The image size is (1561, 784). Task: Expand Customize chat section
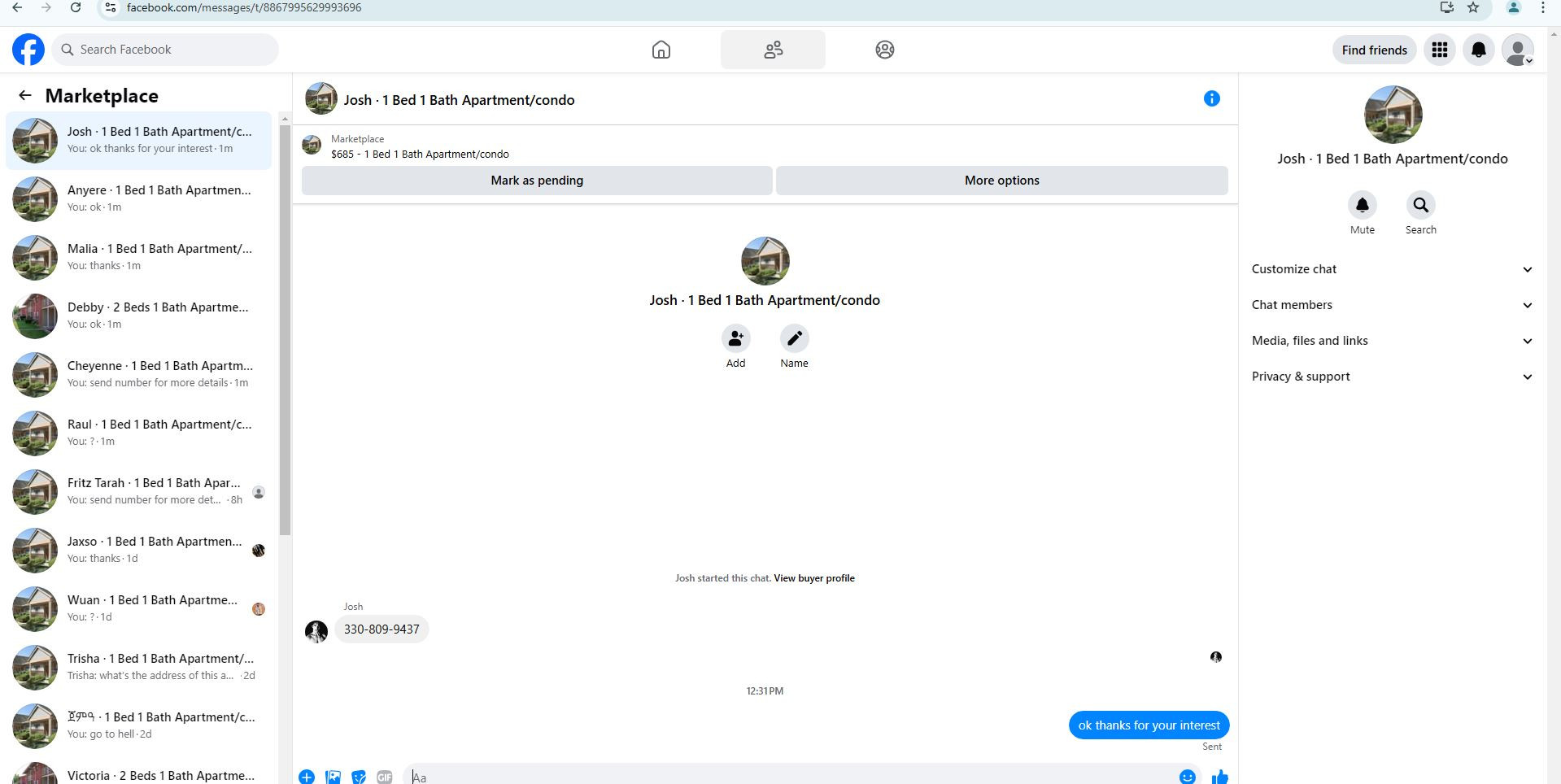coord(1393,269)
